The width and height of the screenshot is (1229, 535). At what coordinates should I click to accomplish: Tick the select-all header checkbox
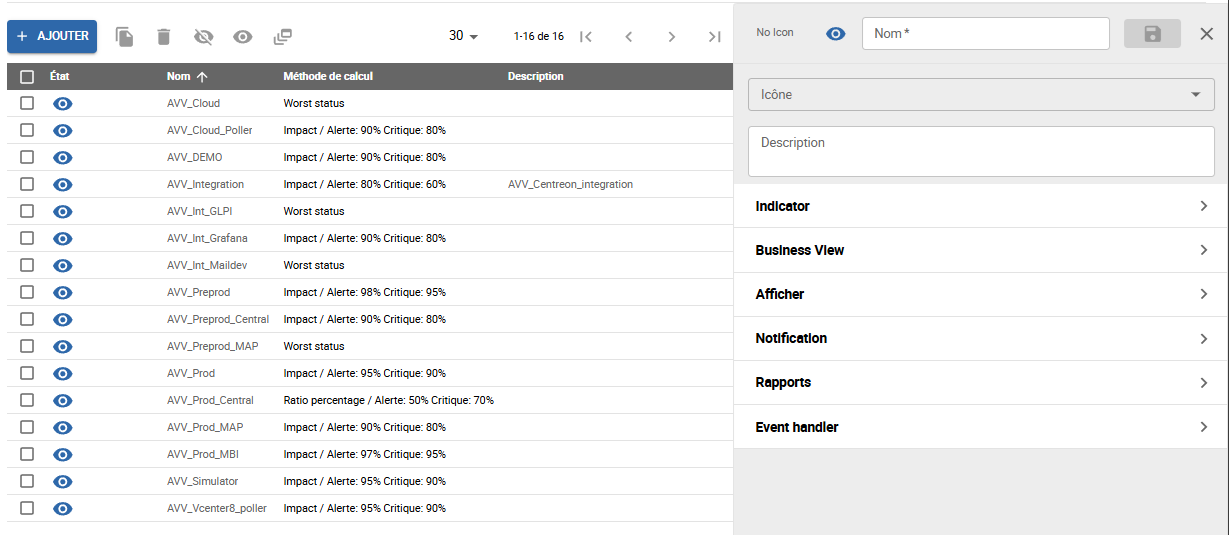[x=27, y=76]
